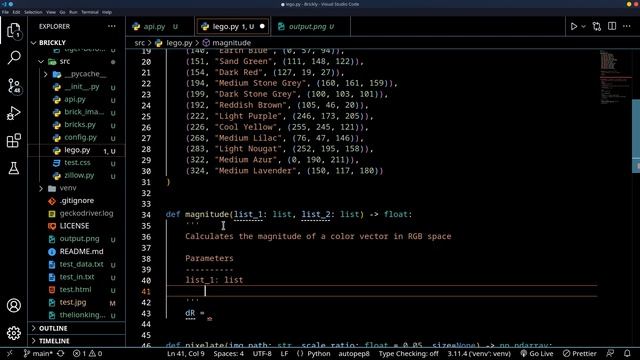Image resolution: width=640 pixels, height=360 pixels.
Task: Open test.css in explorer
Action: coord(77,163)
